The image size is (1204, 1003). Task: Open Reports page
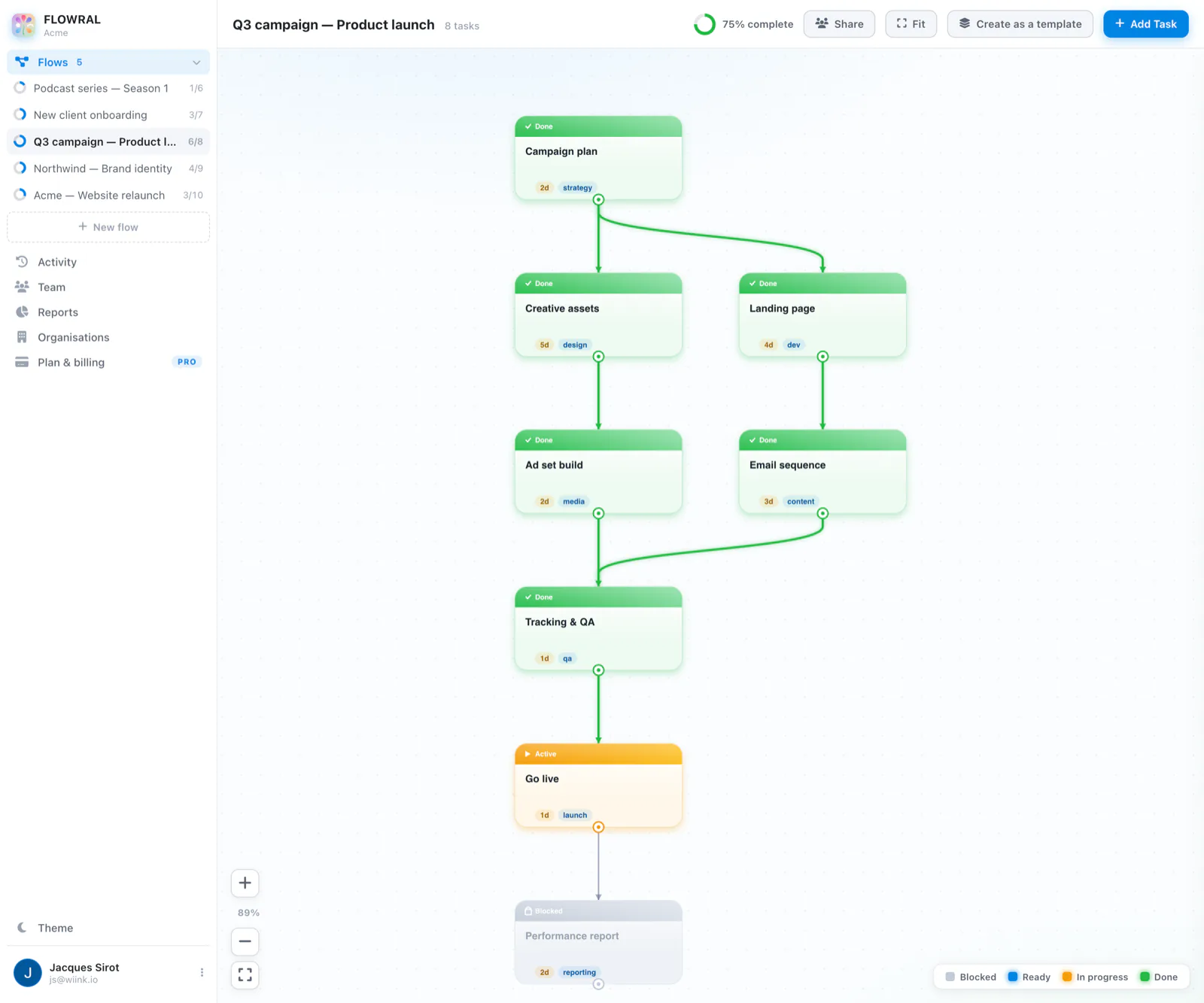coord(108,312)
